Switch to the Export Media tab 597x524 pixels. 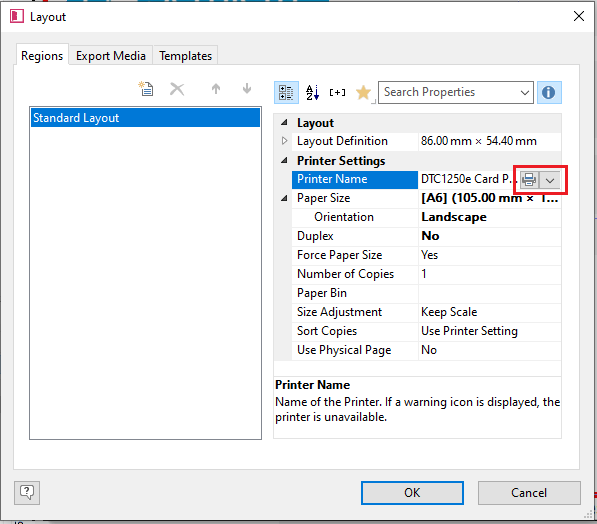(111, 56)
